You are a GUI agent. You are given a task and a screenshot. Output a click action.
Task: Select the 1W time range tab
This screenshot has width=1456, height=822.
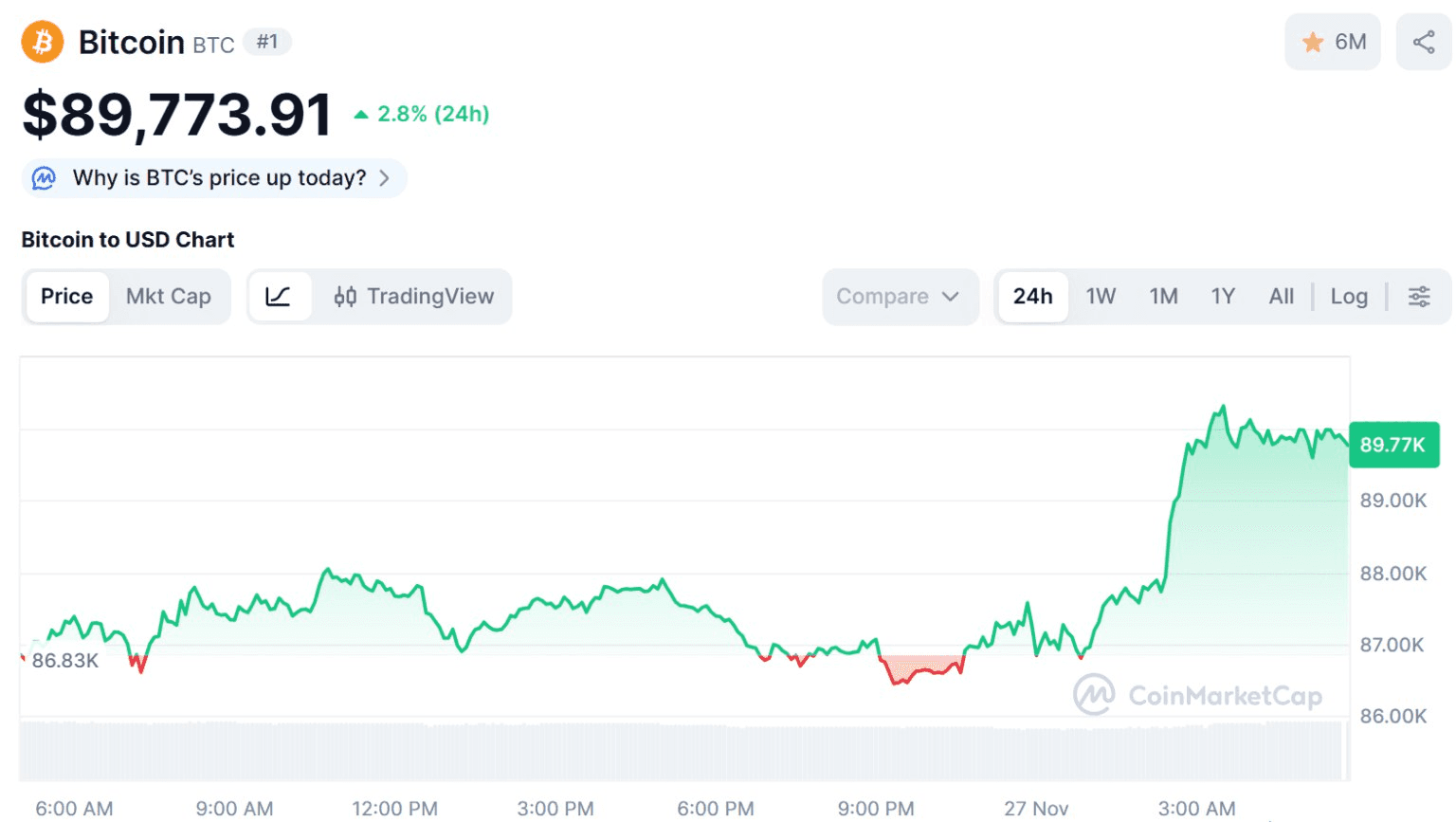1101,297
